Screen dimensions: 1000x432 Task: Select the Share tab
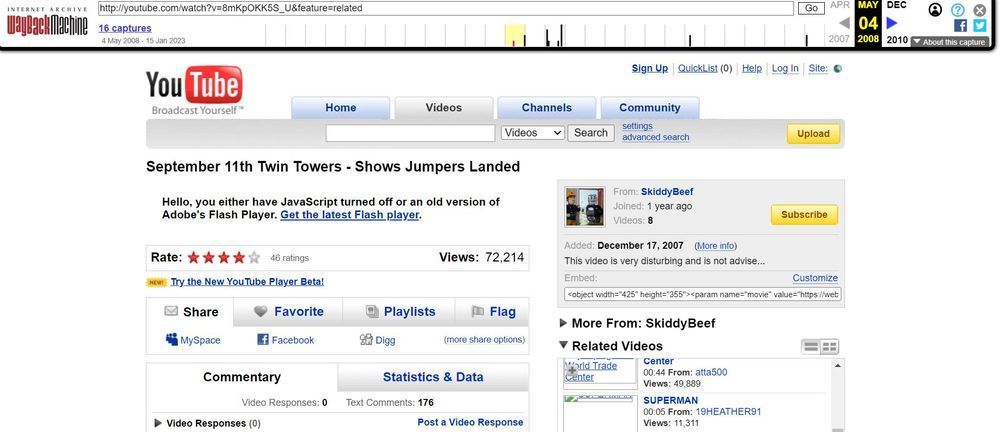click(x=190, y=312)
